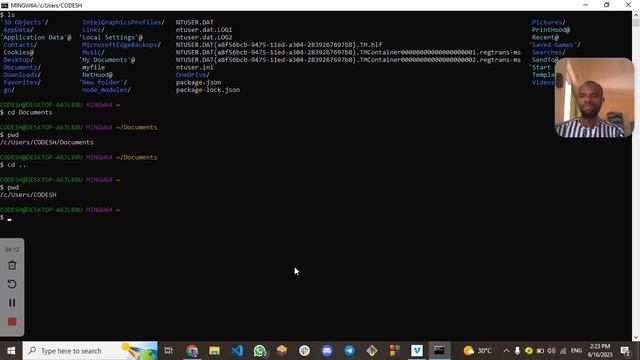640x360 pixels.
Task: Click 'package.json' in the ls output
Action: (x=198, y=82)
